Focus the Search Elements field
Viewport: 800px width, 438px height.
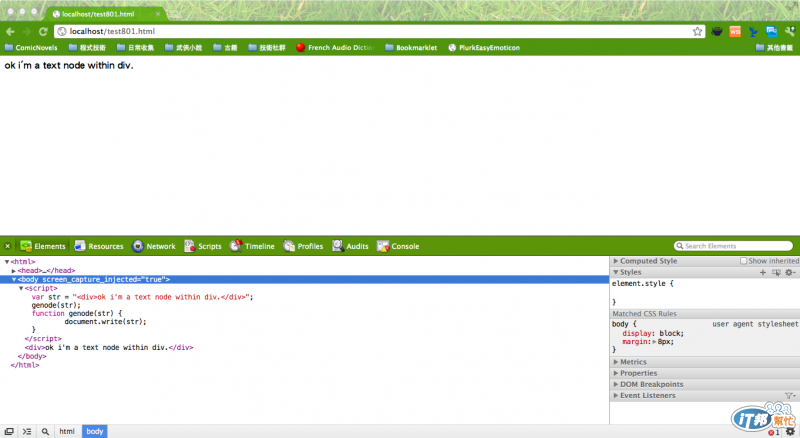(x=733, y=246)
